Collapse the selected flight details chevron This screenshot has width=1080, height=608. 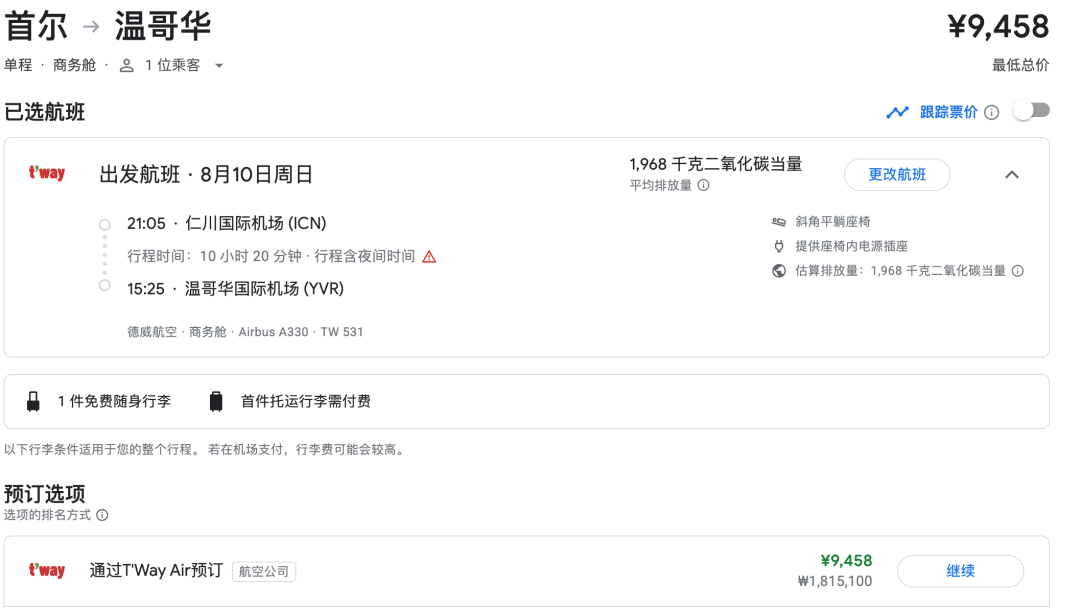click(x=1012, y=175)
